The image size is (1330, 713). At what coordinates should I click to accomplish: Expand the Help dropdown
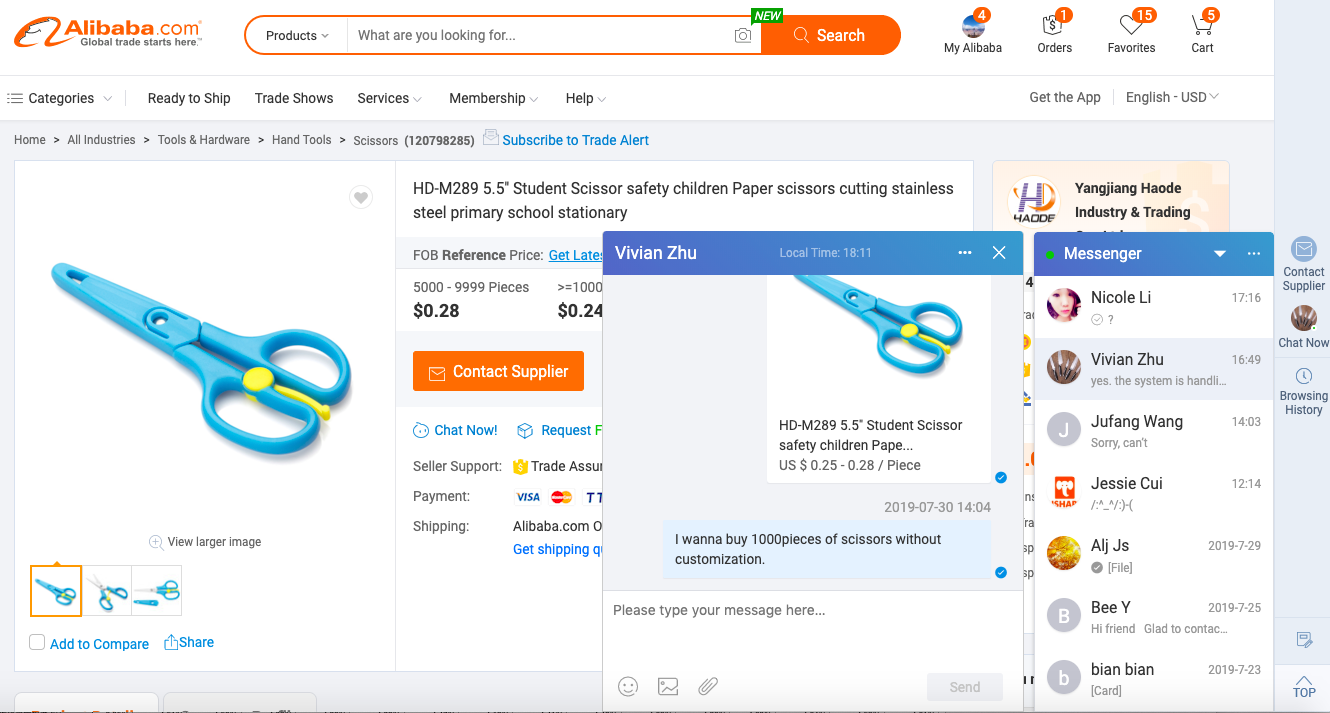[x=586, y=98]
